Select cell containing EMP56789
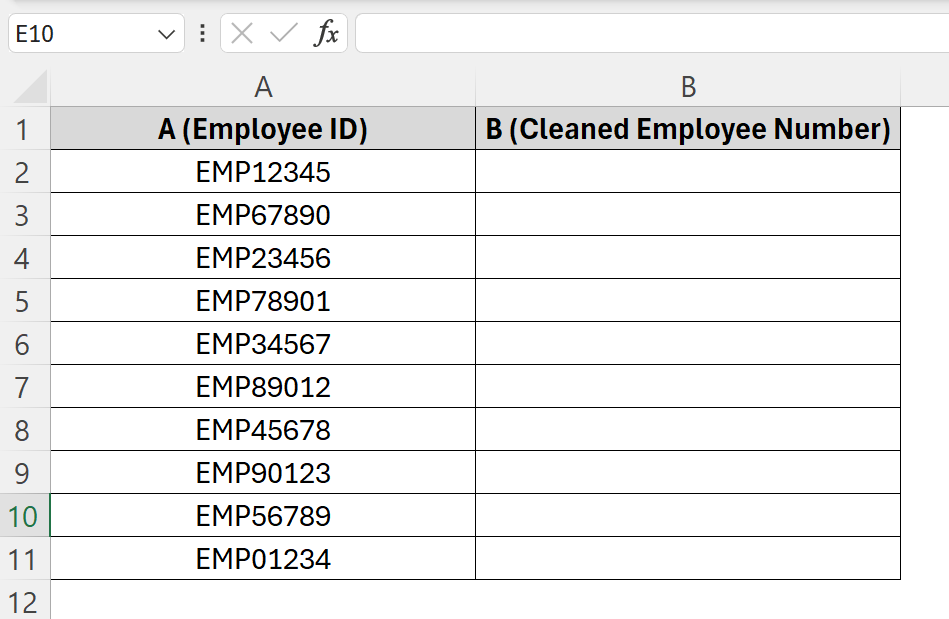The height and width of the screenshot is (619, 949). [x=263, y=516]
